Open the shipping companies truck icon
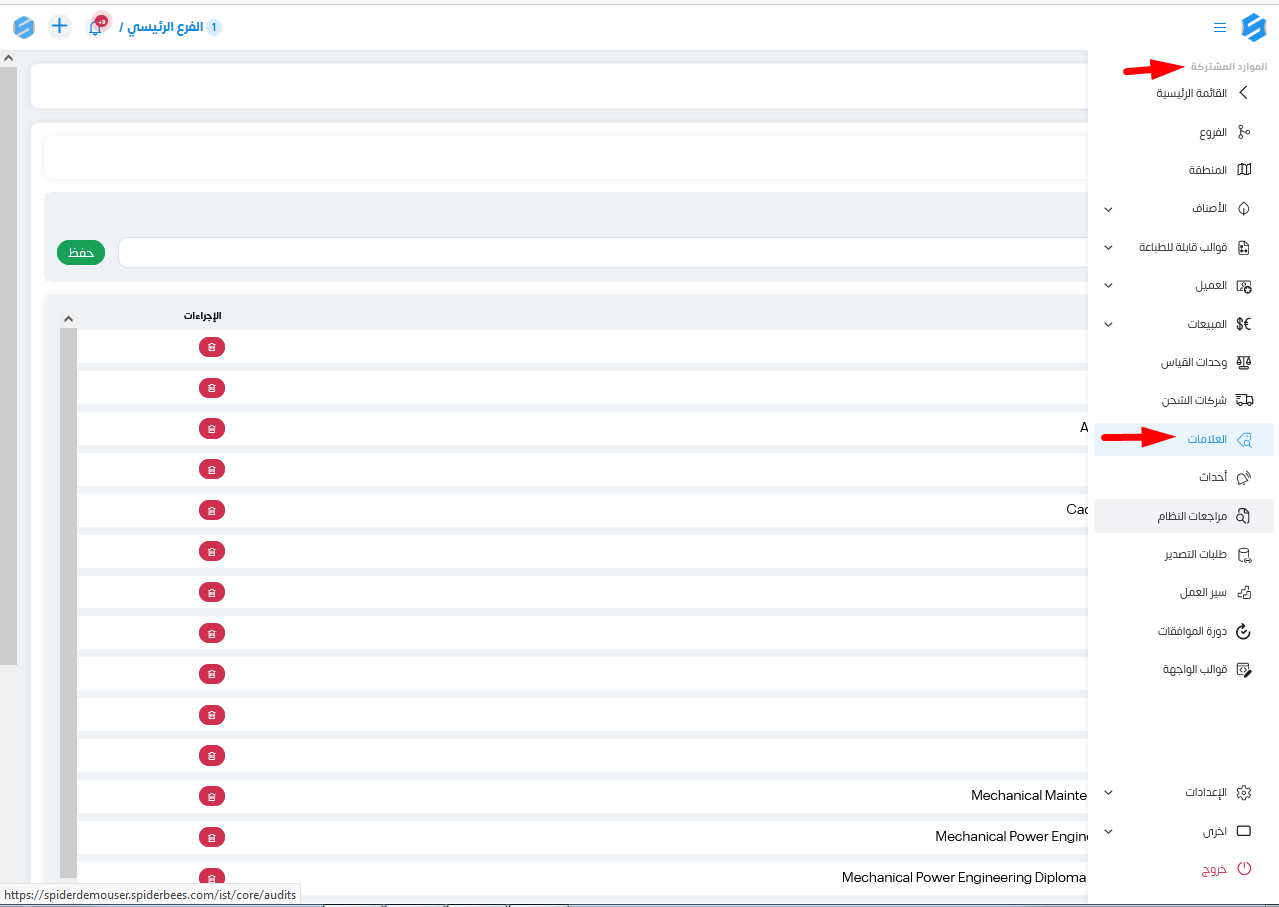The image size is (1279, 907). tap(1244, 400)
